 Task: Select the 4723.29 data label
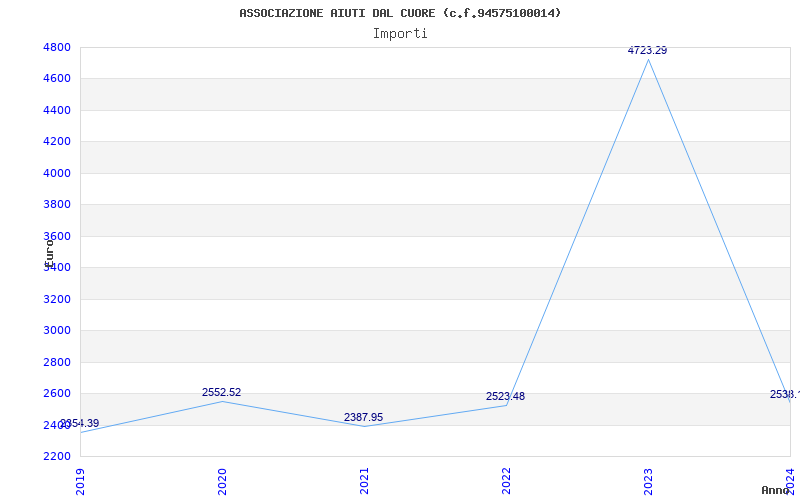pyautogui.click(x=647, y=51)
